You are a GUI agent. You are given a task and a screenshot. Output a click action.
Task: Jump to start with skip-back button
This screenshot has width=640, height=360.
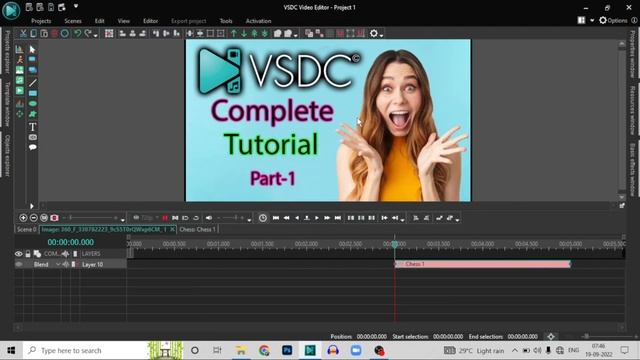point(276,218)
